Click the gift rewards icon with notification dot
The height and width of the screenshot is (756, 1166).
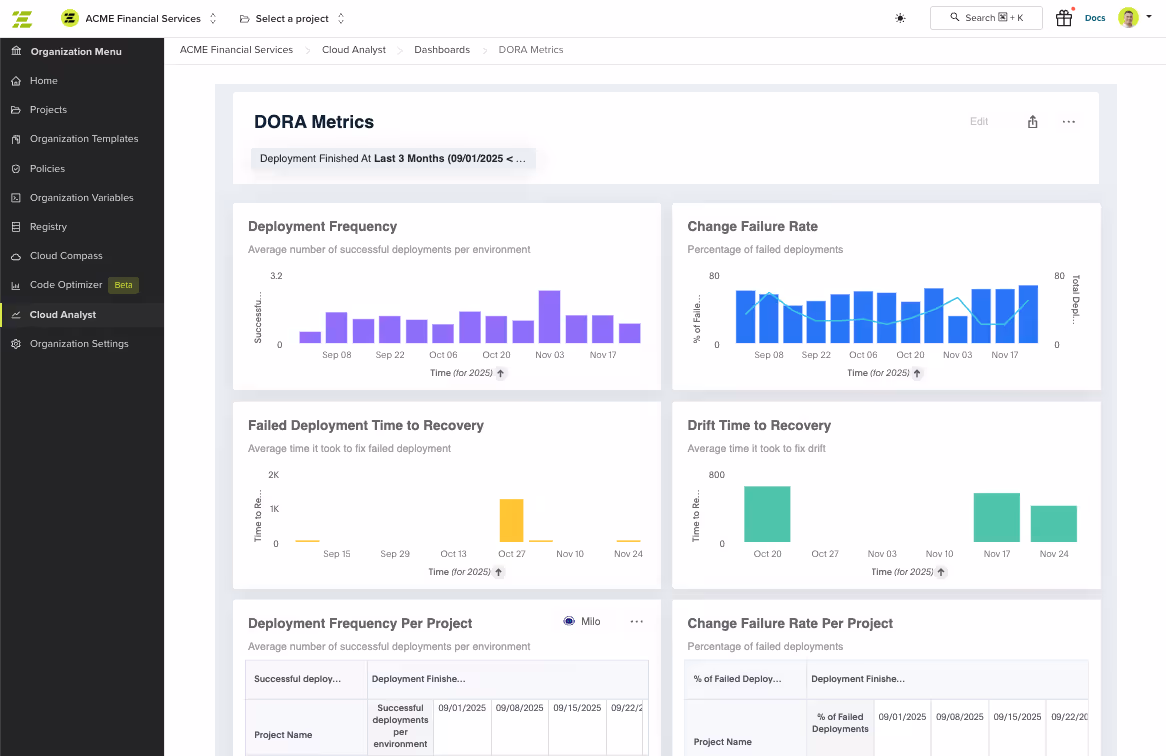click(x=1063, y=18)
